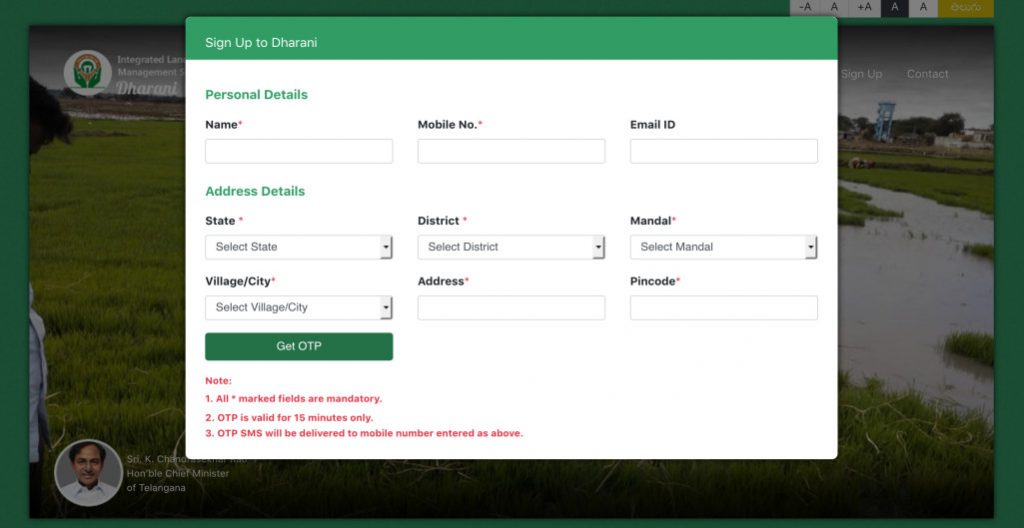Image resolution: width=1024 pixels, height=528 pixels.
Task: Click the Mobile No. input field
Action: pos(511,151)
